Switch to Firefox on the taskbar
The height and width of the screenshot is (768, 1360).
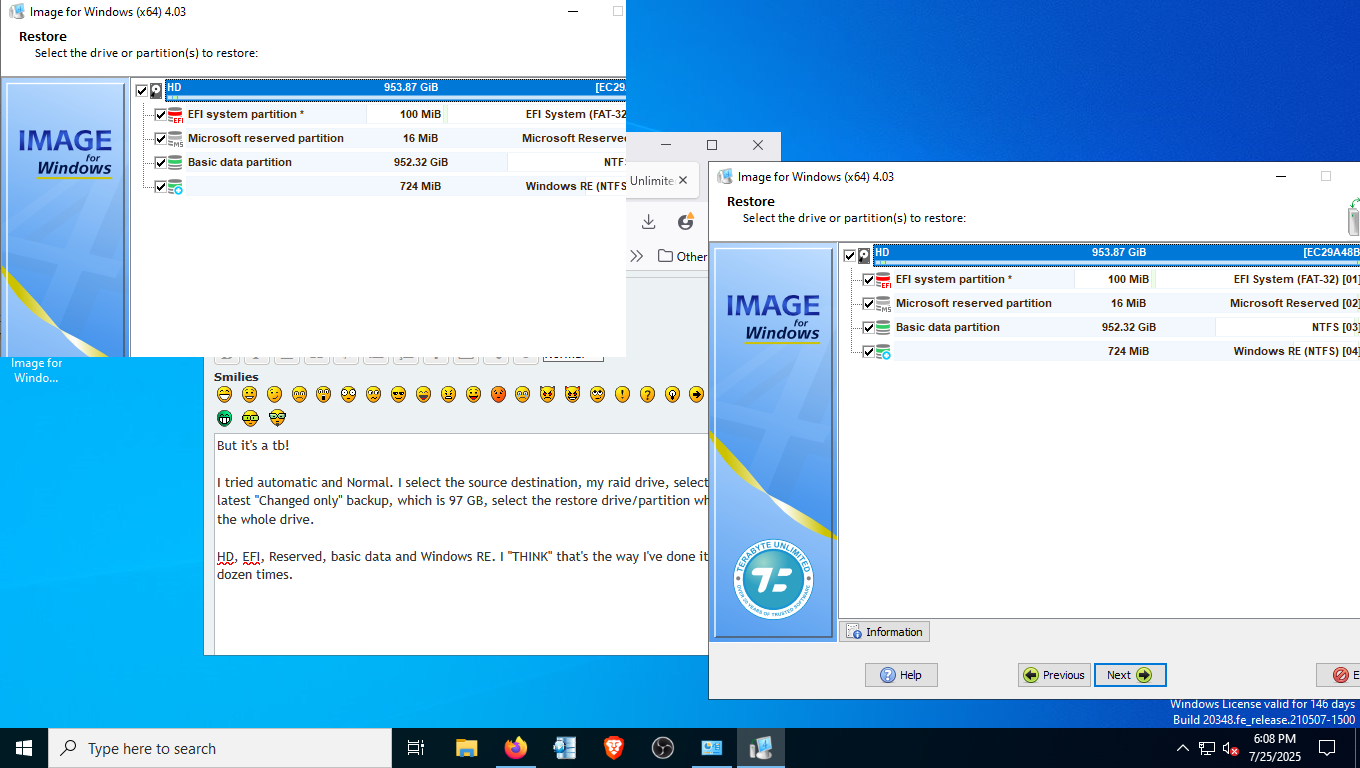tap(515, 748)
